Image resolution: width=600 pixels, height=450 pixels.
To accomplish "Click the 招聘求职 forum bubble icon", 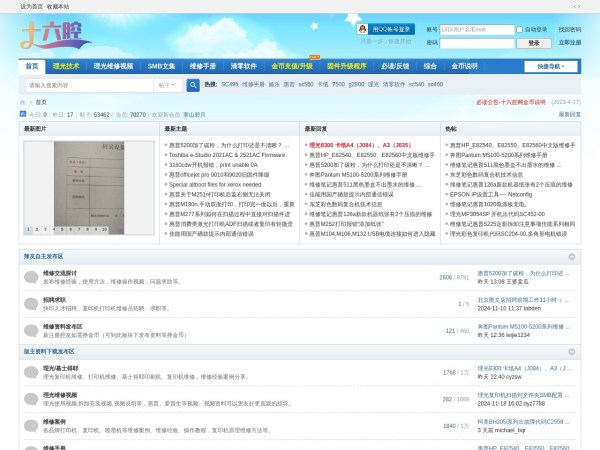I will tap(30, 303).
